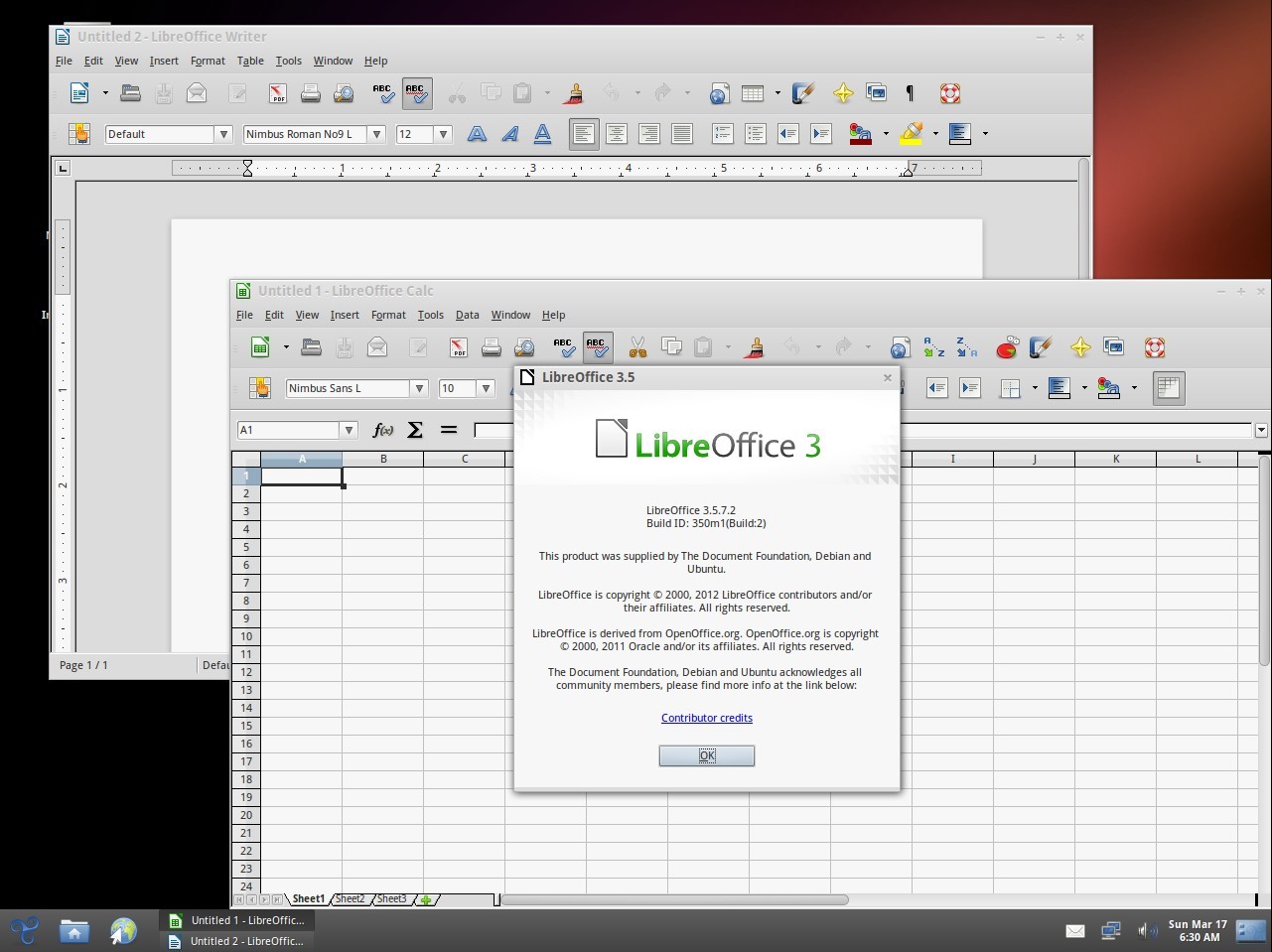Screen dimensions: 1272x952
Task: Expand font size 10 dropdown in Calc
Action: point(486,388)
